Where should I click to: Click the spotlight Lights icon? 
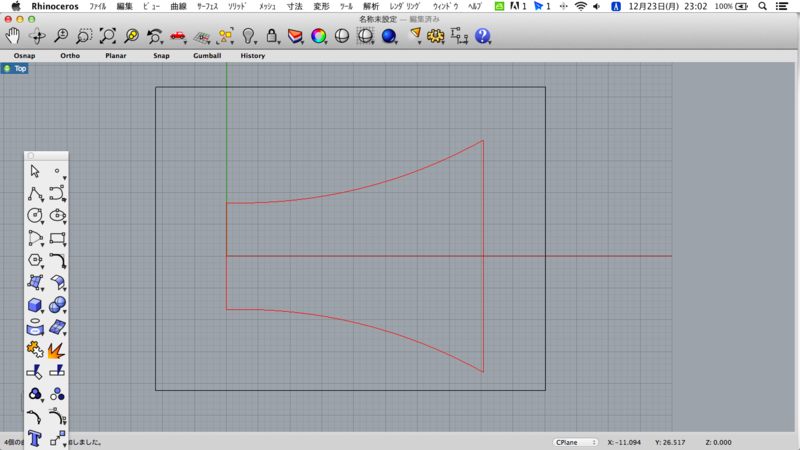[x=415, y=35]
